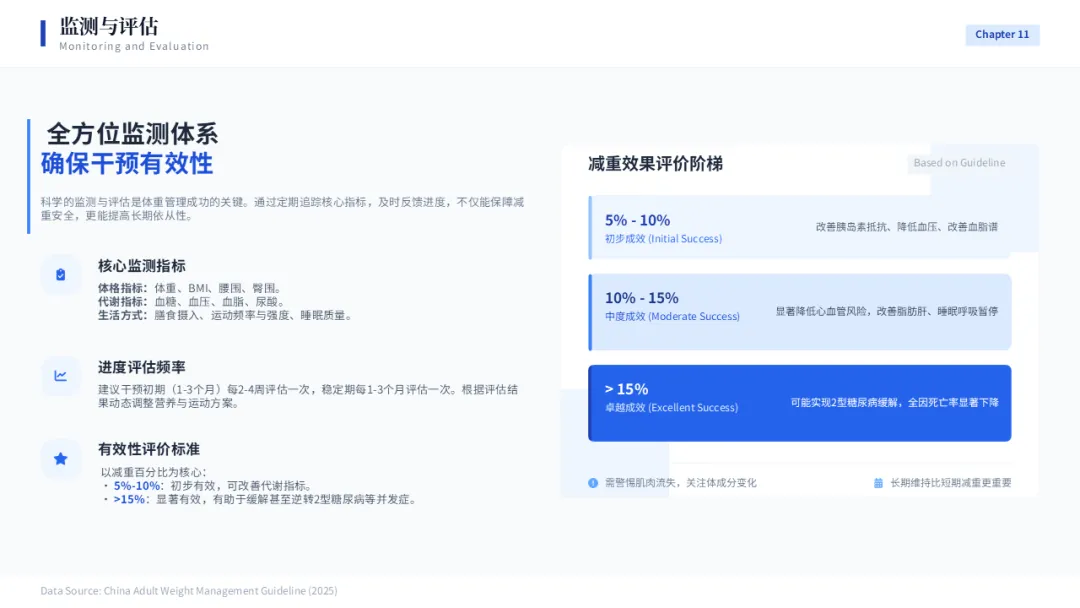Select the 5% - 10% Initial Success card
Screen dimensions: 1080x608
pos(800,227)
